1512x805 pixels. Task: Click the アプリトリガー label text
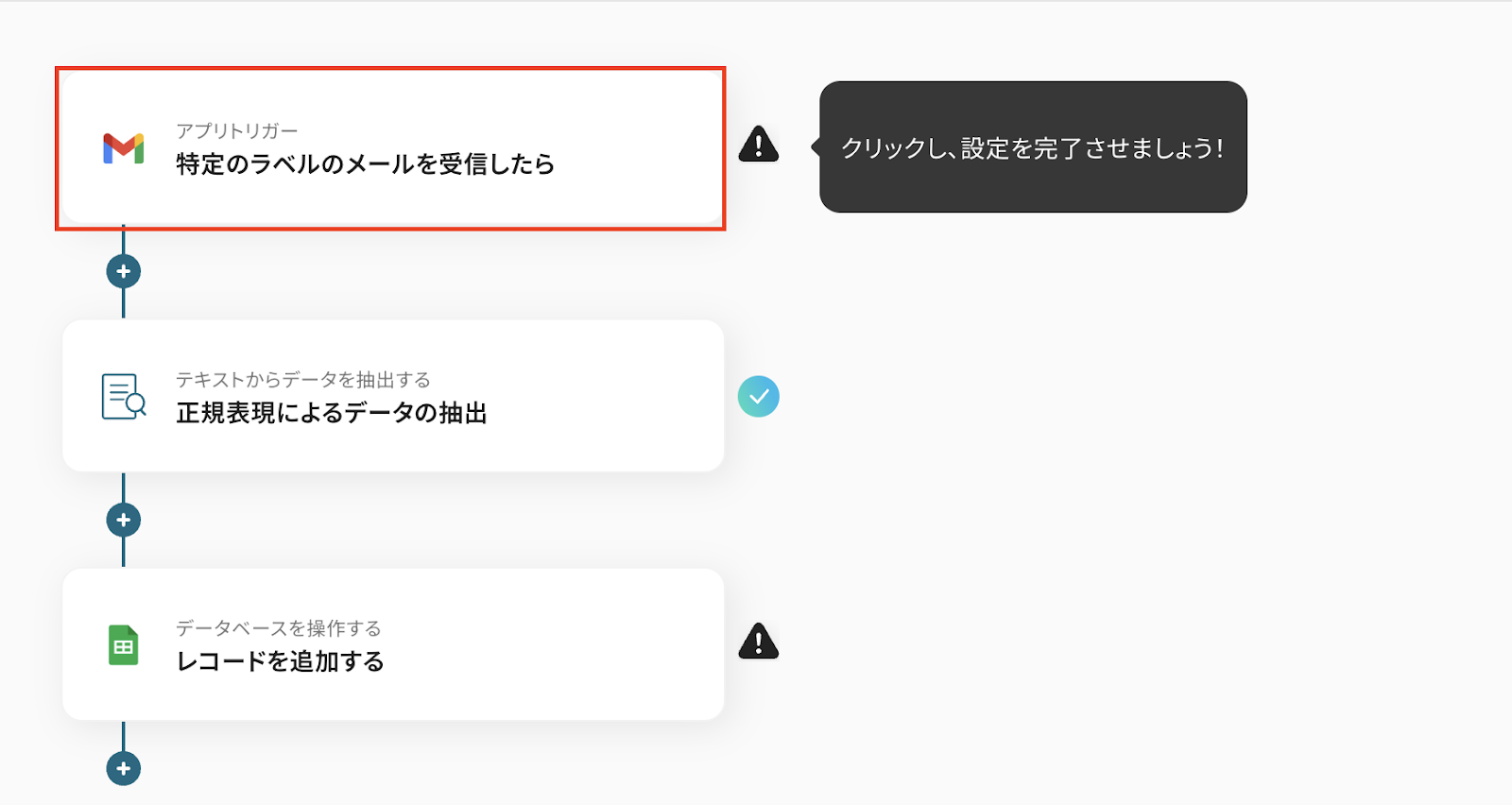coord(236,131)
